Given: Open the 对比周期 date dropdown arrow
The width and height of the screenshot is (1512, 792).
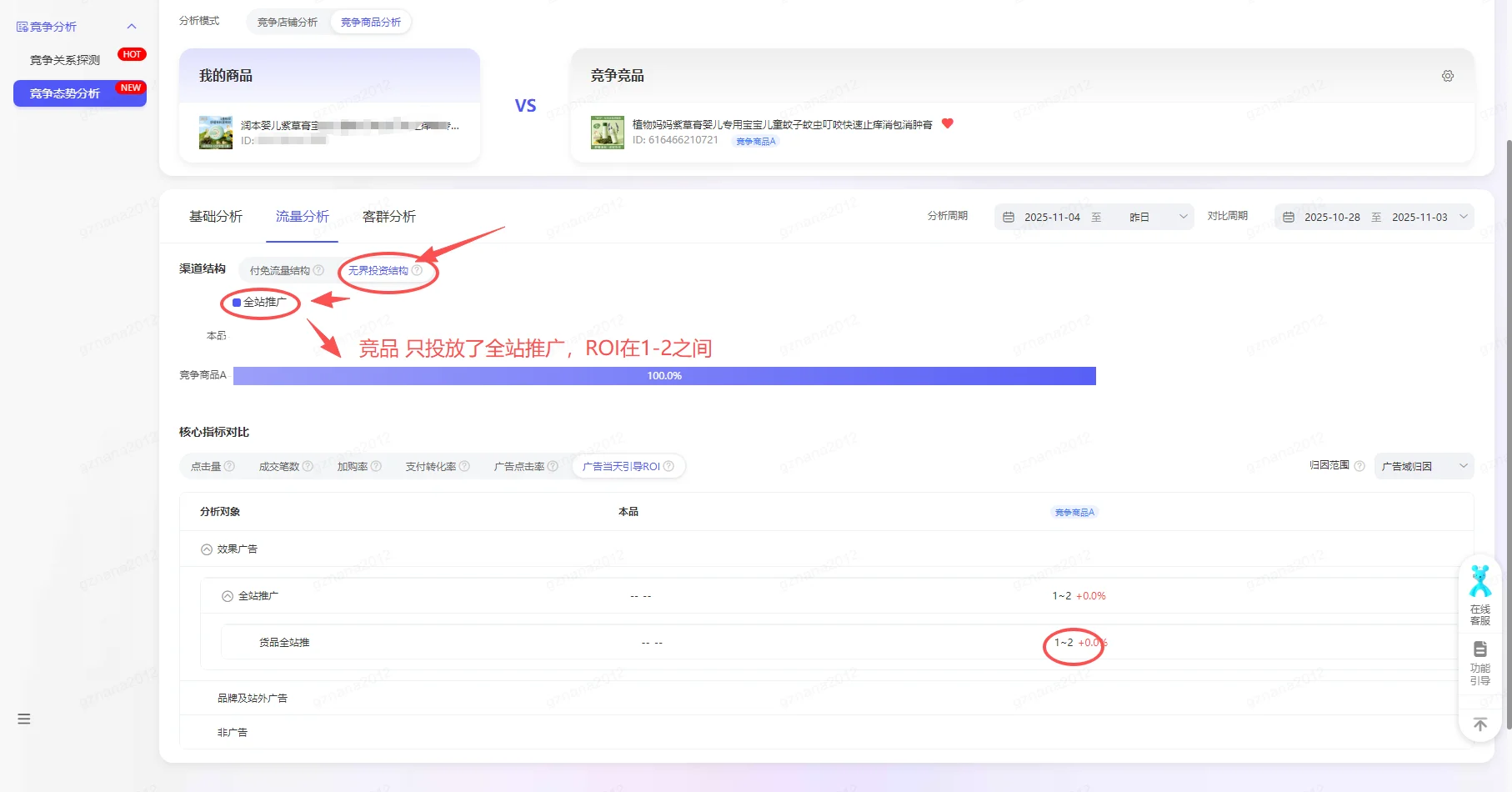Looking at the screenshot, I should click(1463, 217).
